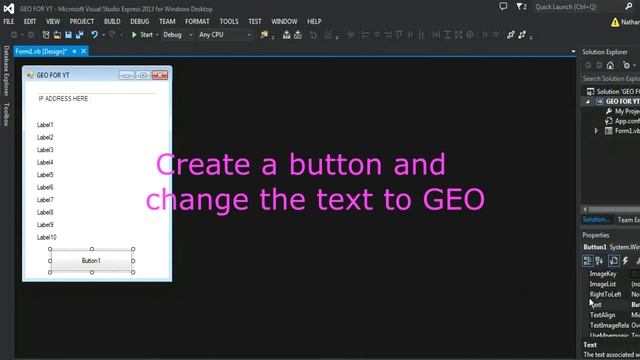Open the Find in Files folder icon
The image size is (640, 360).
pos(264,35)
